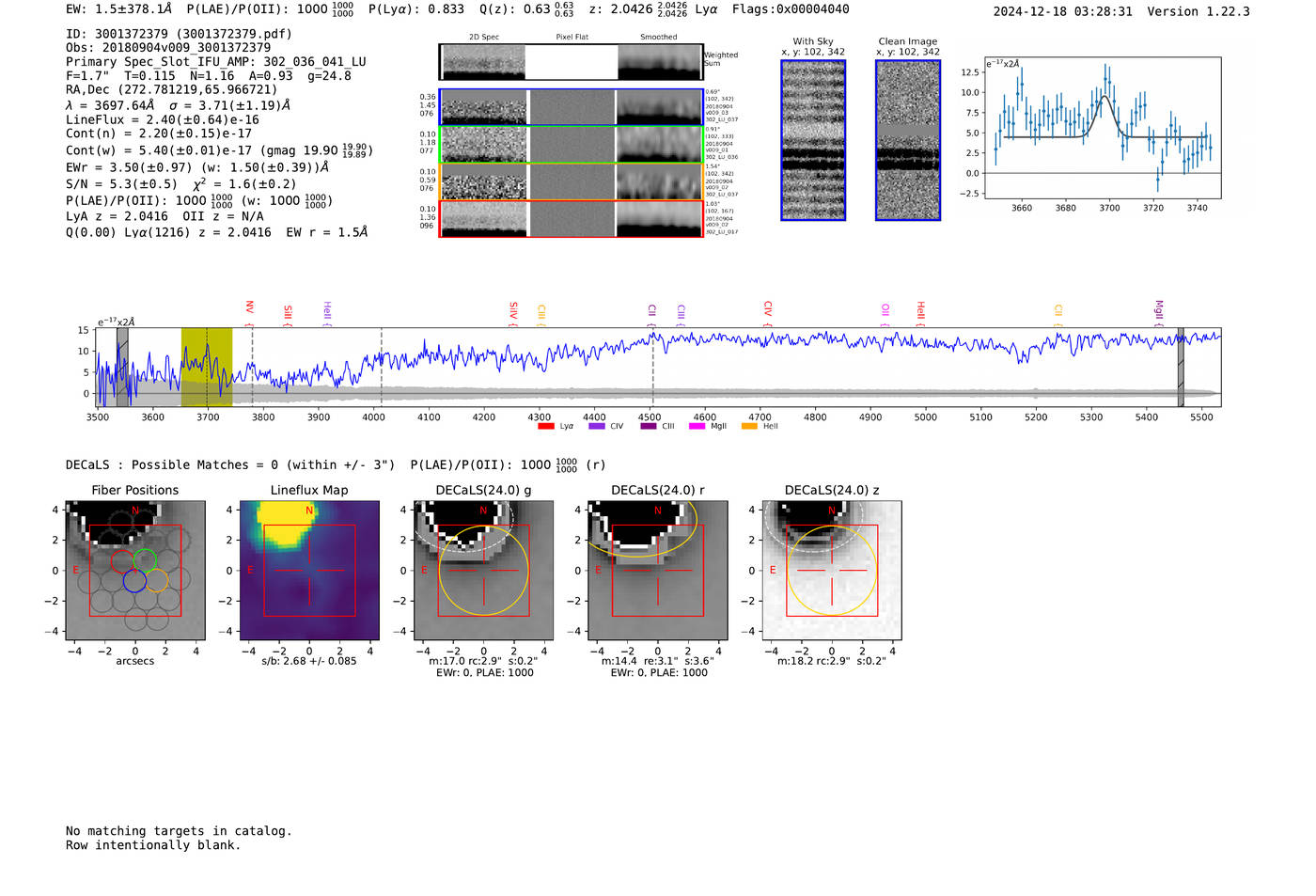Click the dark purple CIII legend swatch
This screenshot has width=1316, height=896.
[648, 426]
